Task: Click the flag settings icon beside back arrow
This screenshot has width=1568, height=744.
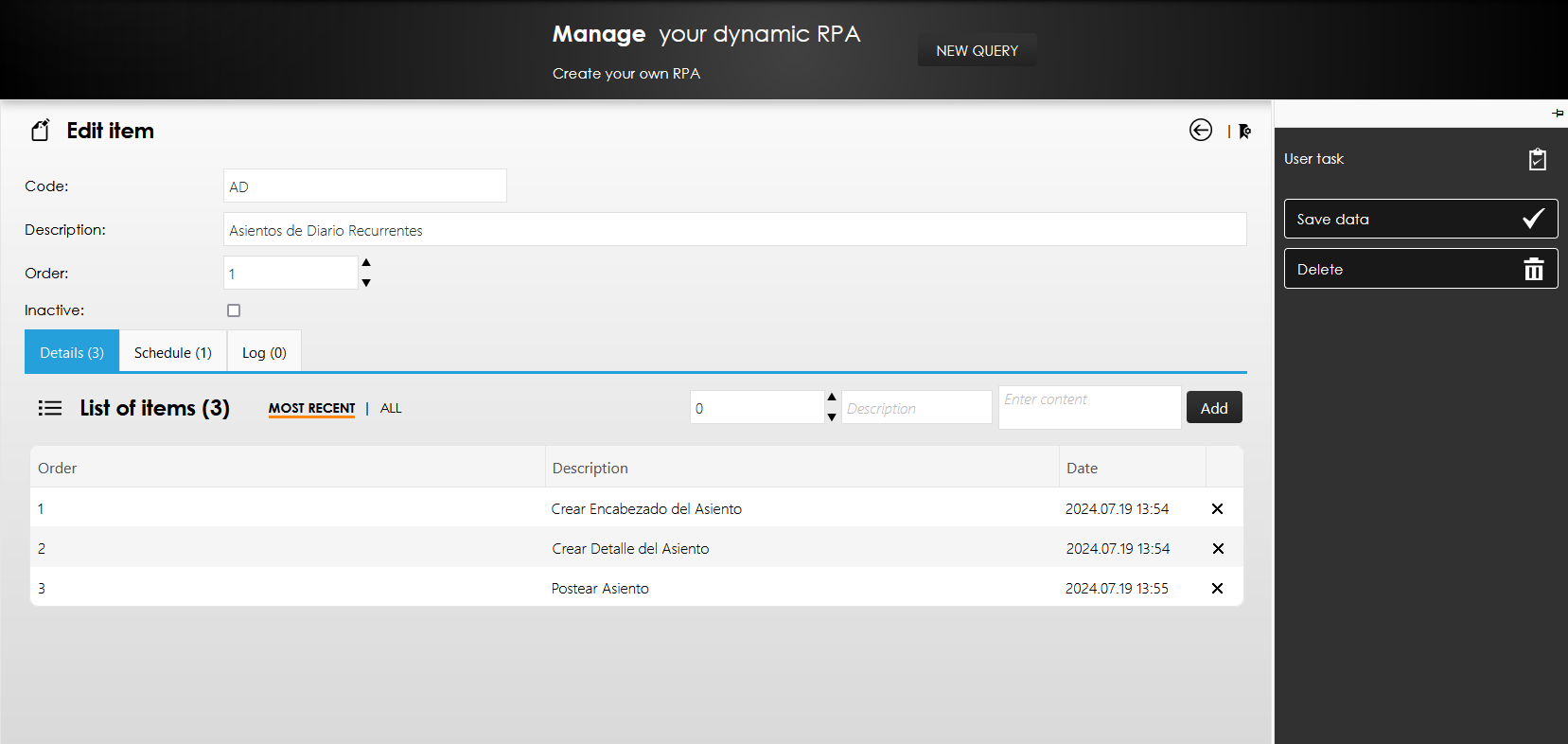Action: (1245, 132)
